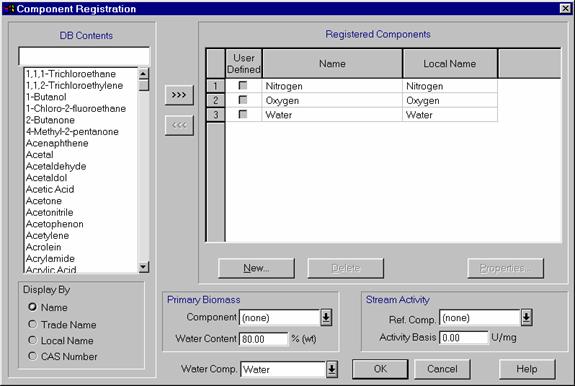Open the Water Comp. dropdown arrow

332,369
